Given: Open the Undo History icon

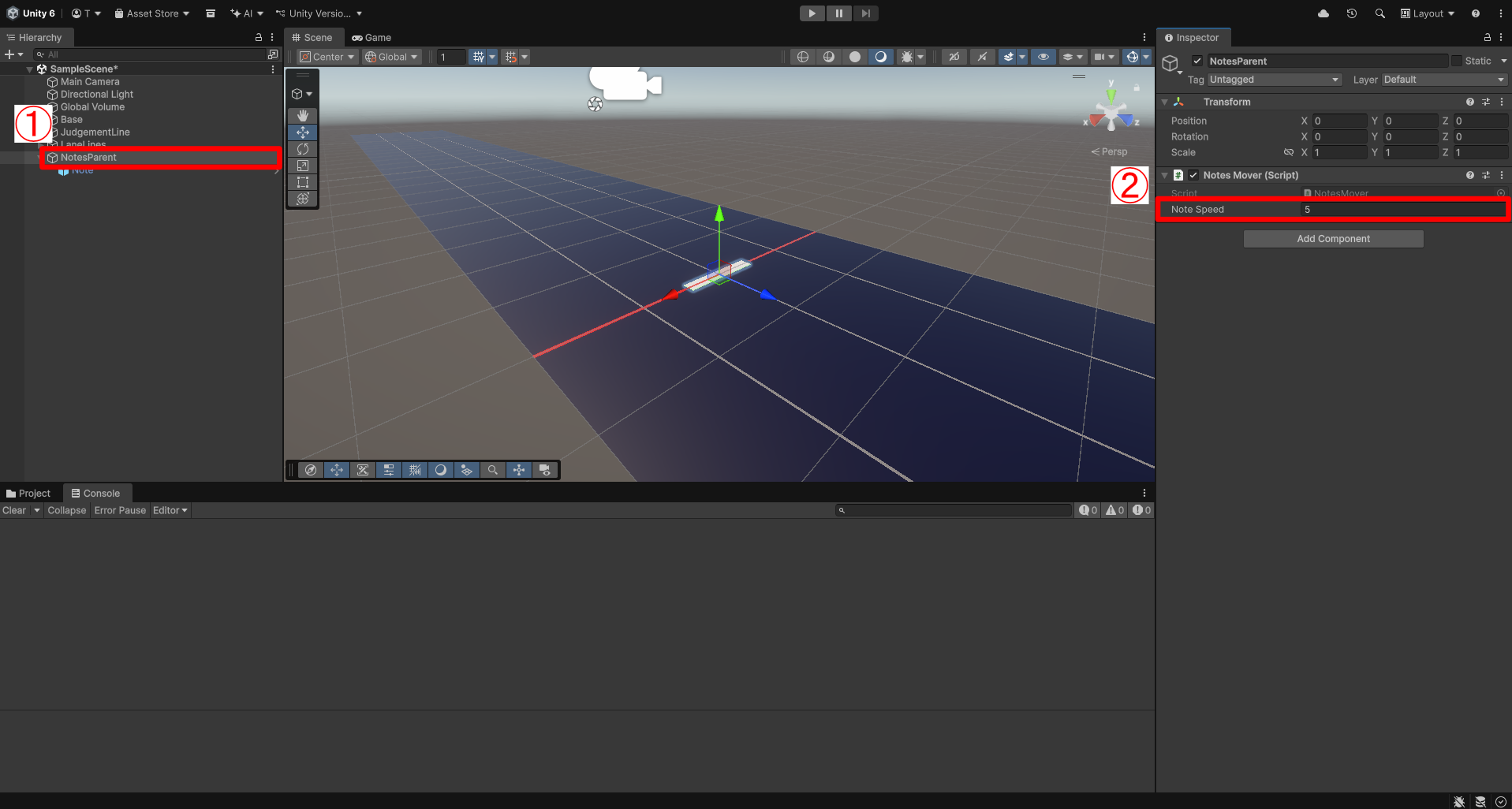Looking at the screenshot, I should [x=1352, y=13].
